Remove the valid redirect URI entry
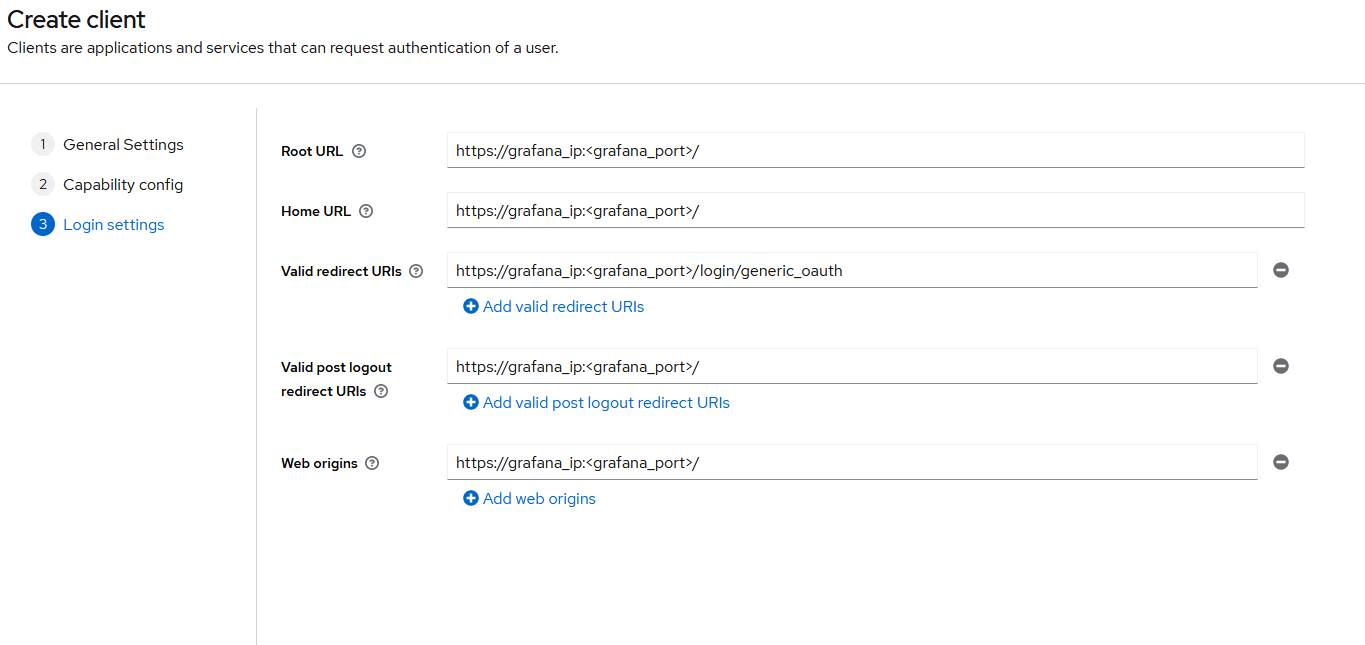 [x=1280, y=270]
